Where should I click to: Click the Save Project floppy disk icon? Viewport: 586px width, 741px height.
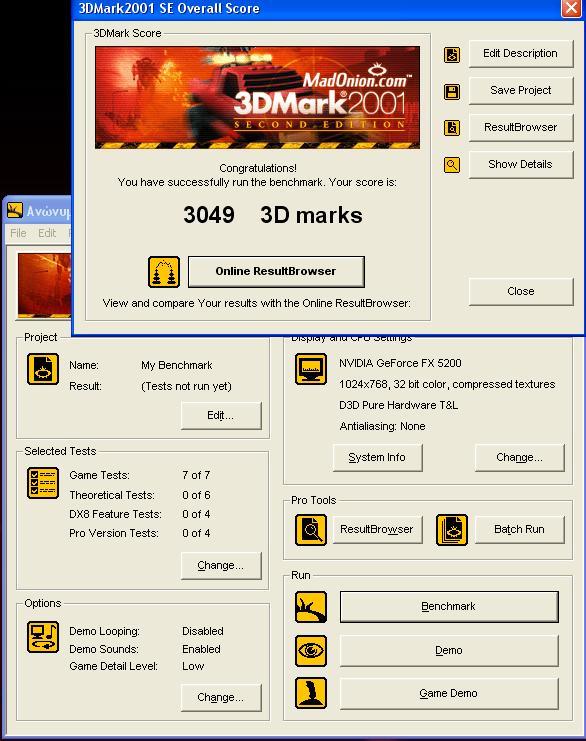[x=452, y=92]
